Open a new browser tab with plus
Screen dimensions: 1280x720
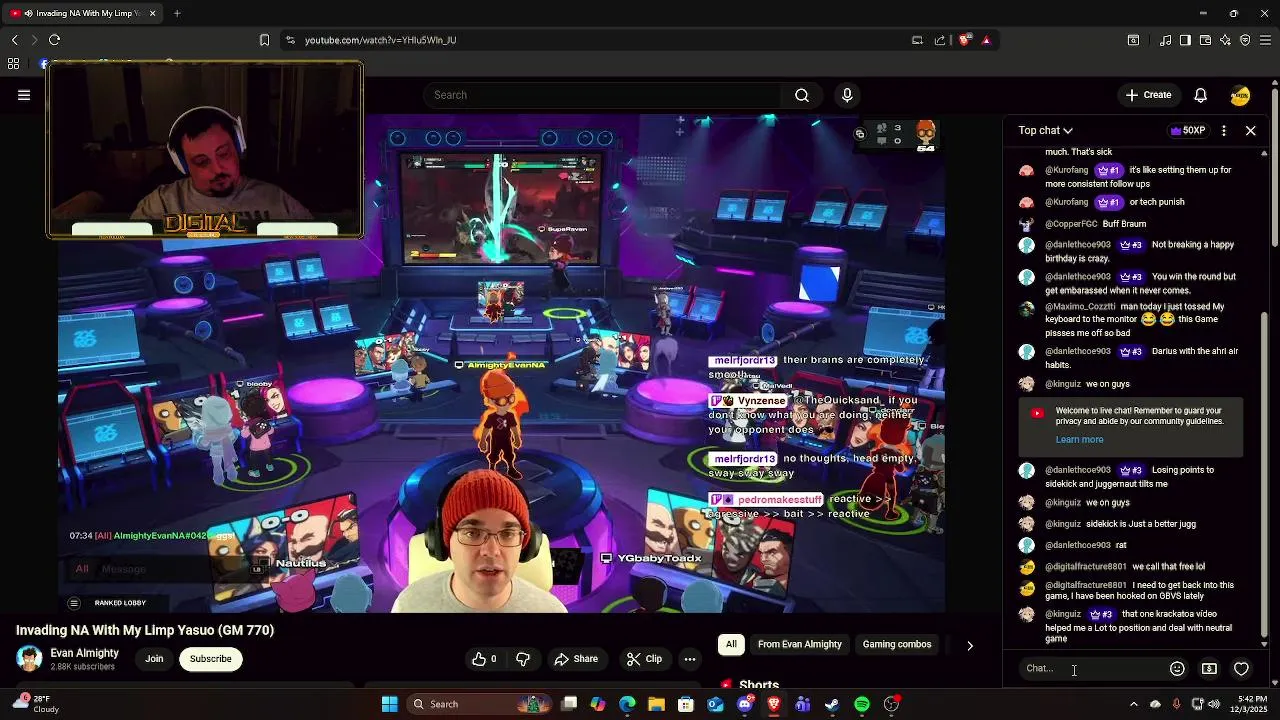click(x=177, y=13)
